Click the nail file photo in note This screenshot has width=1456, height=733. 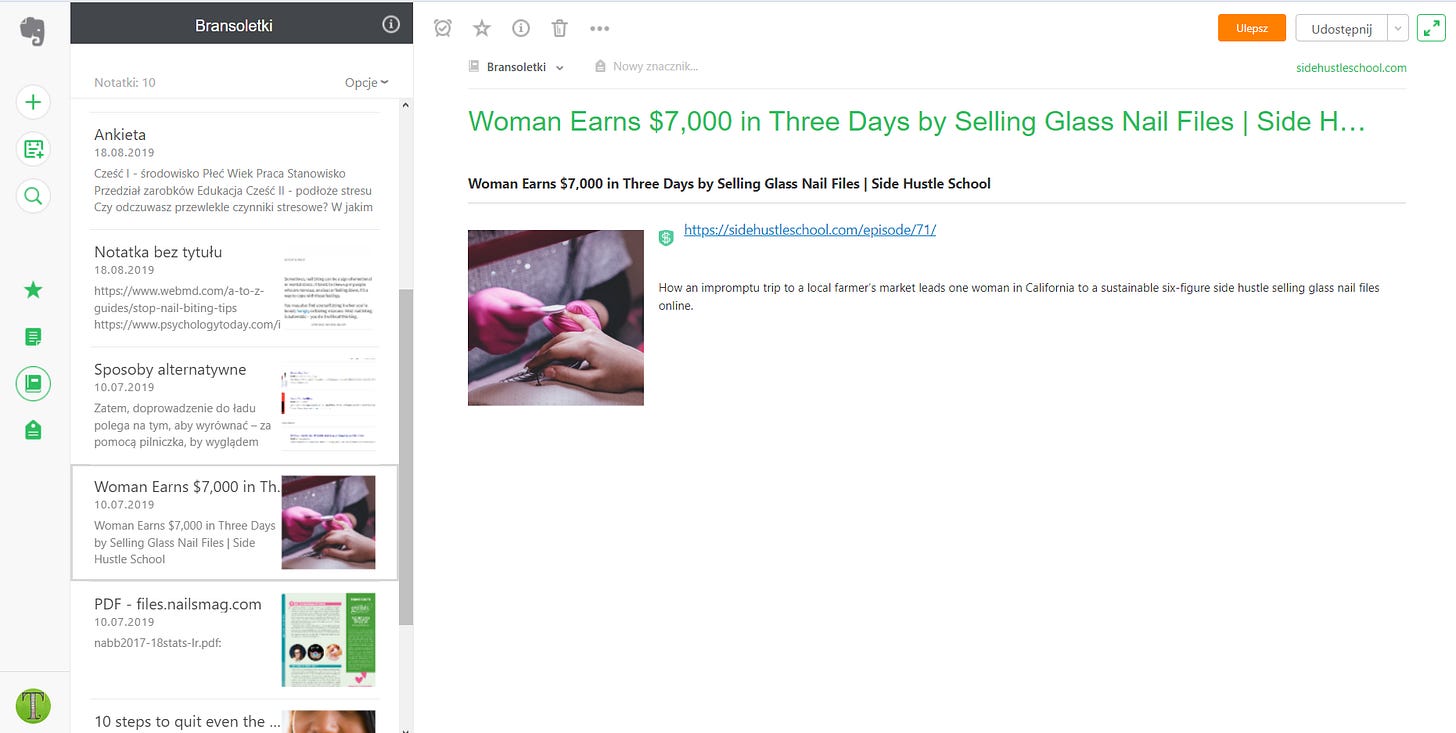click(x=556, y=317)
